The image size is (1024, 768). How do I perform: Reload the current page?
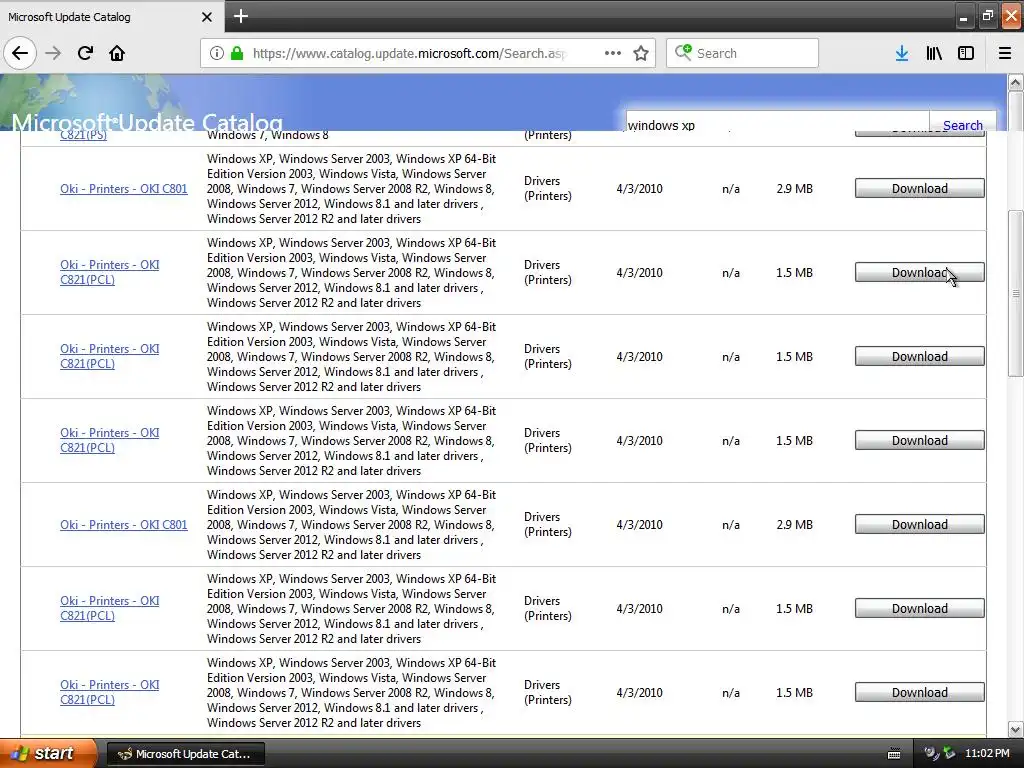(x=85, y=53)
